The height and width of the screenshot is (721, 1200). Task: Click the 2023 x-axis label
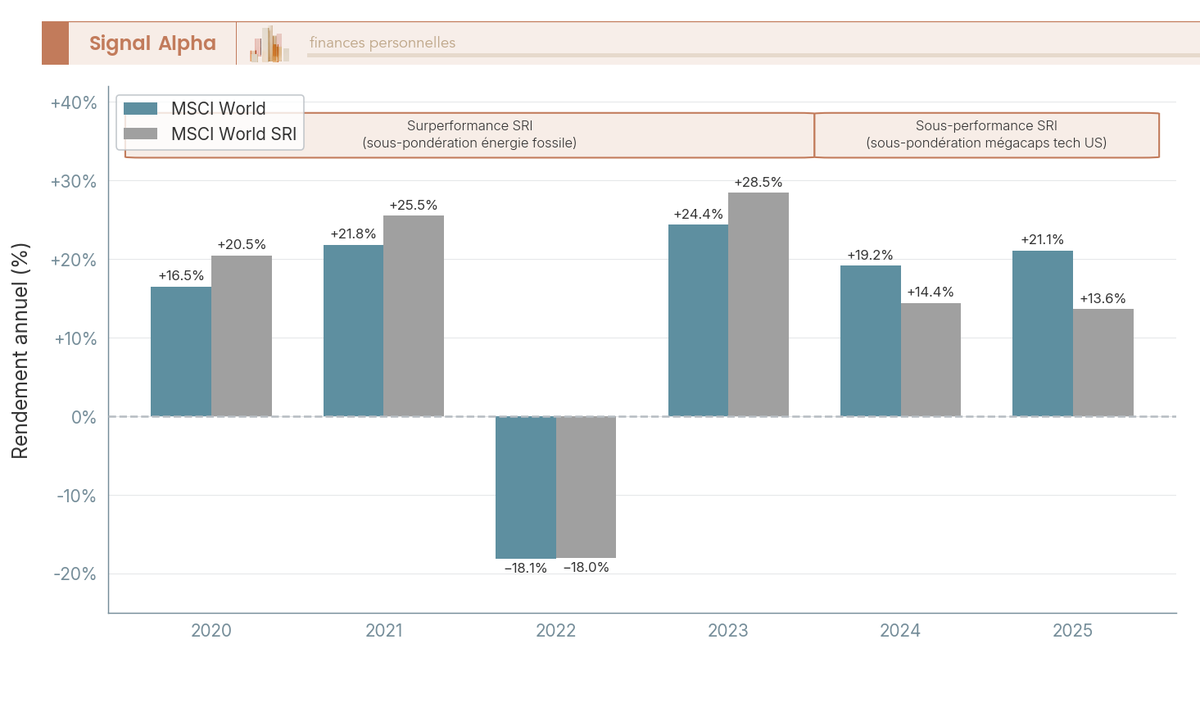(x=728, y=631)
